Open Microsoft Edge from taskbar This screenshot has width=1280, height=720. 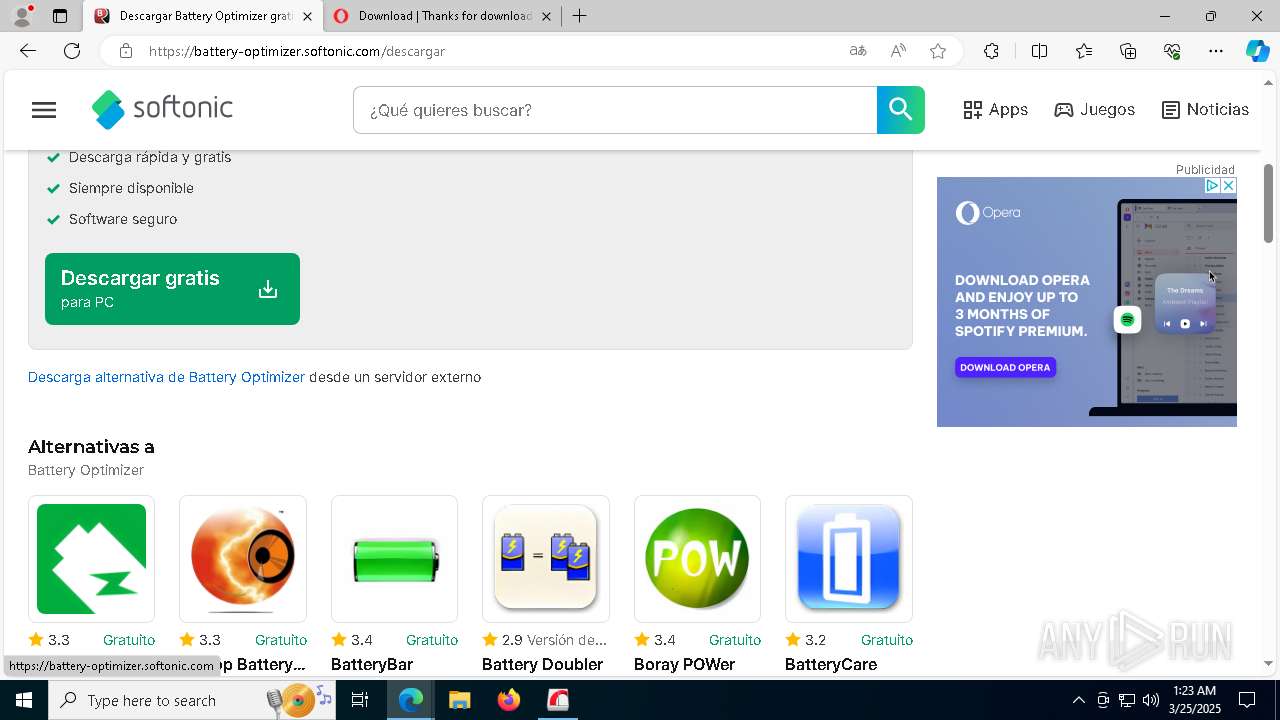[x=411, y=700]
